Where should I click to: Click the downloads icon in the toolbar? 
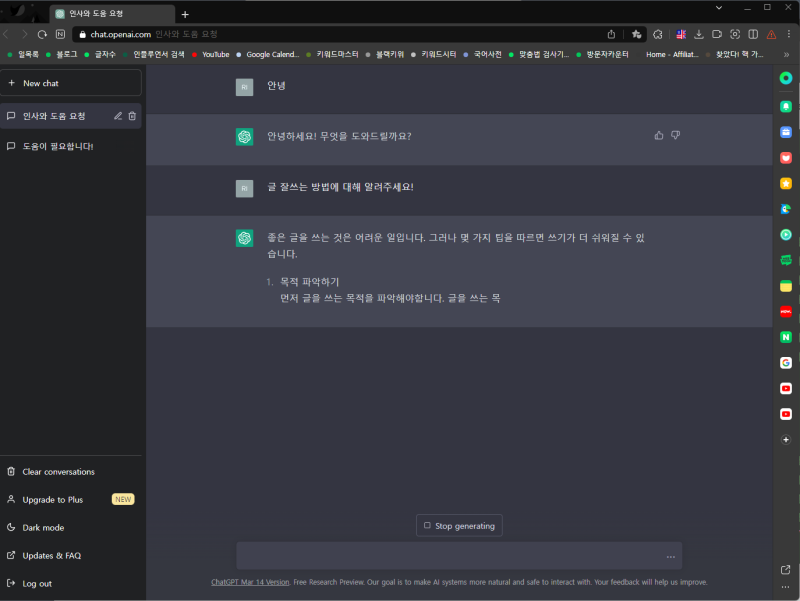point(700,33)
